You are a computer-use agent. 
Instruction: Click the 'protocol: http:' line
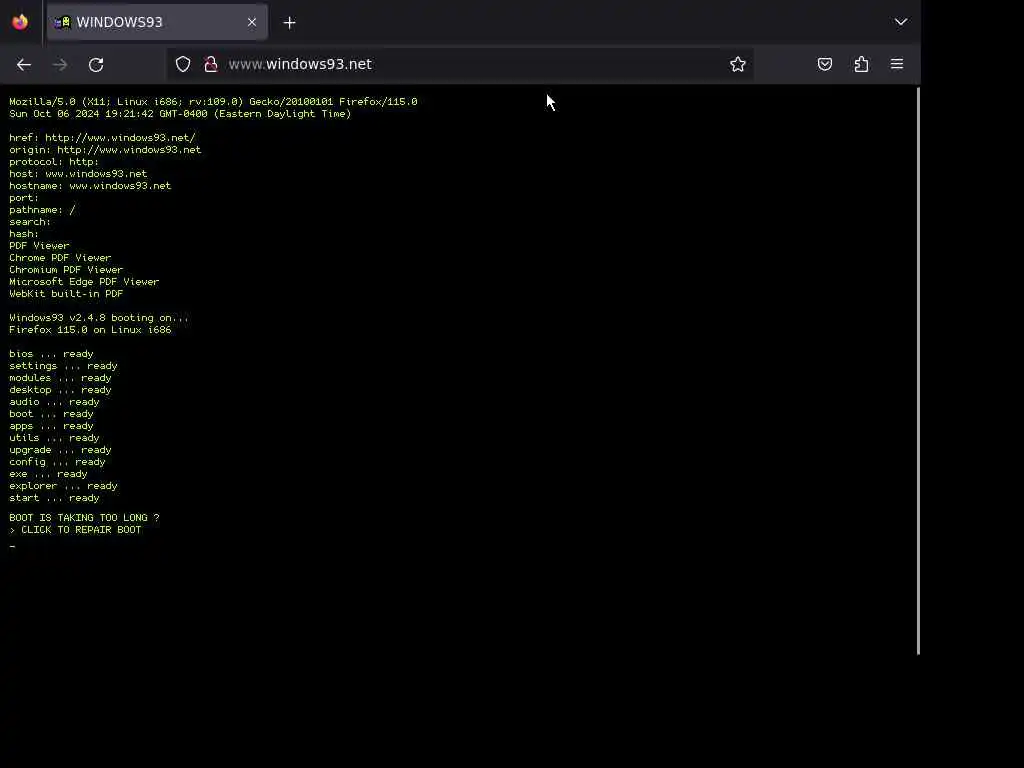click(54, 162)
